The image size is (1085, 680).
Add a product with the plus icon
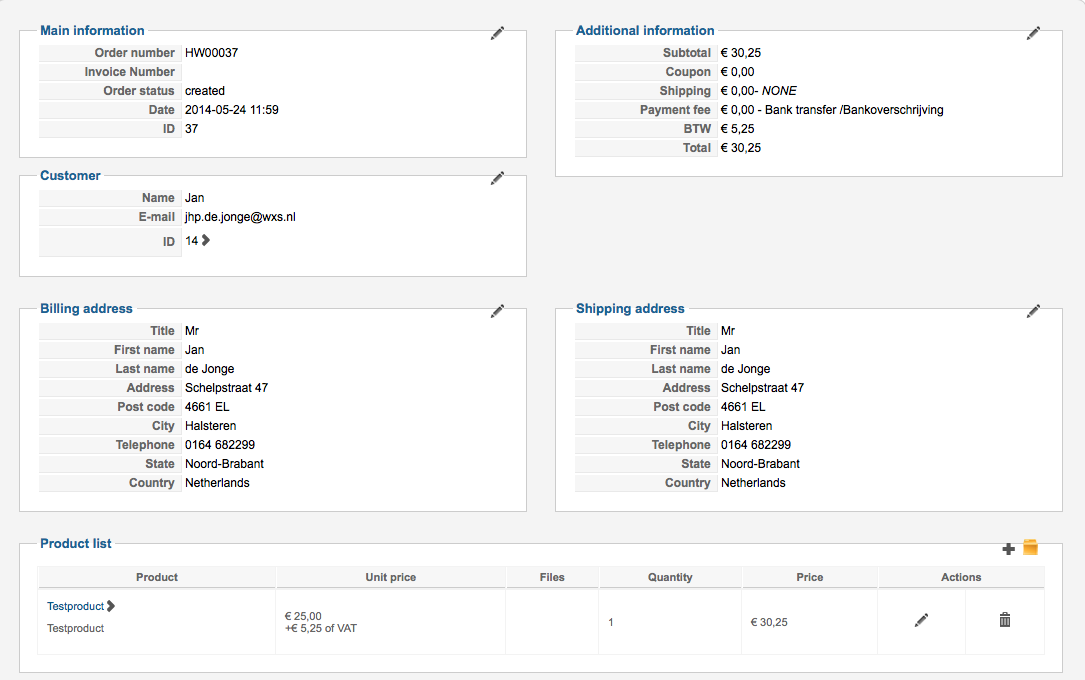[1008, 548]
